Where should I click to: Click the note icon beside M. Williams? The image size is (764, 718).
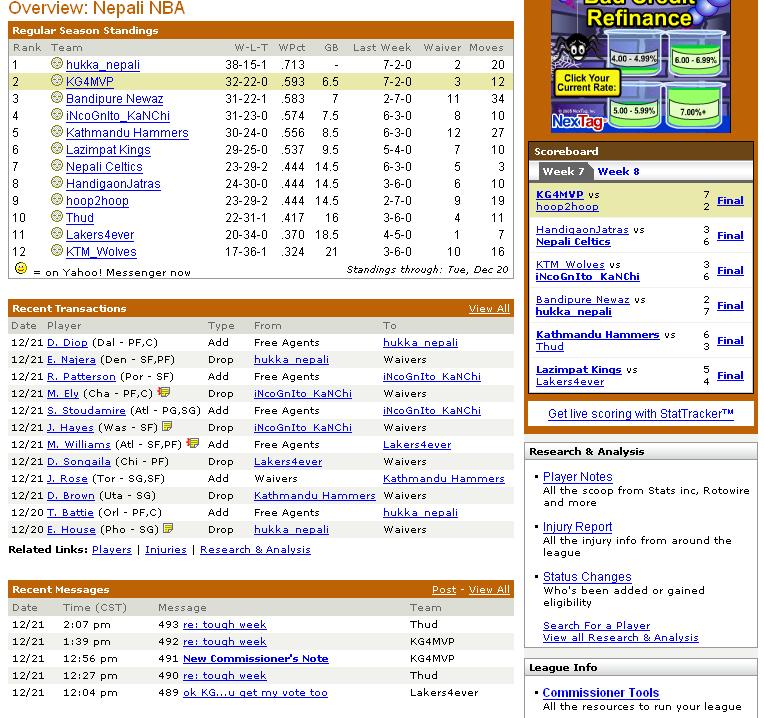tap(192, 443)
